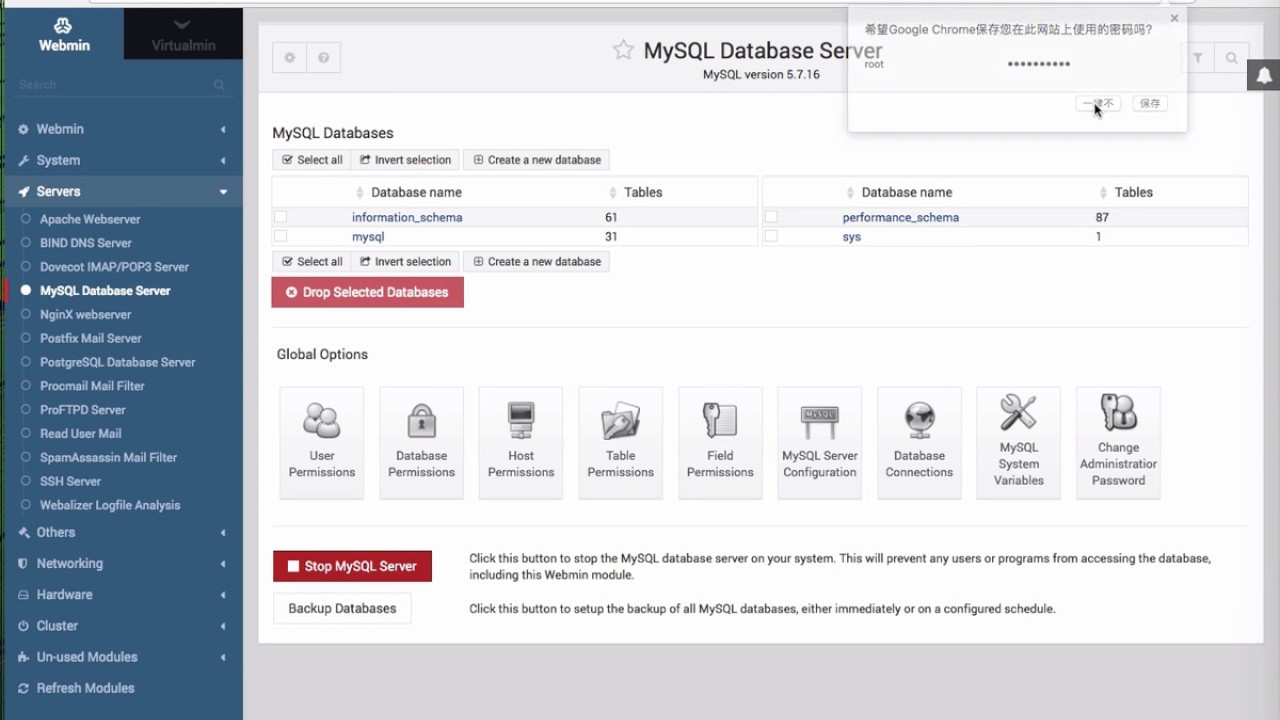
Task: Click the filter funnel icon
Action: click(1198, 58)
